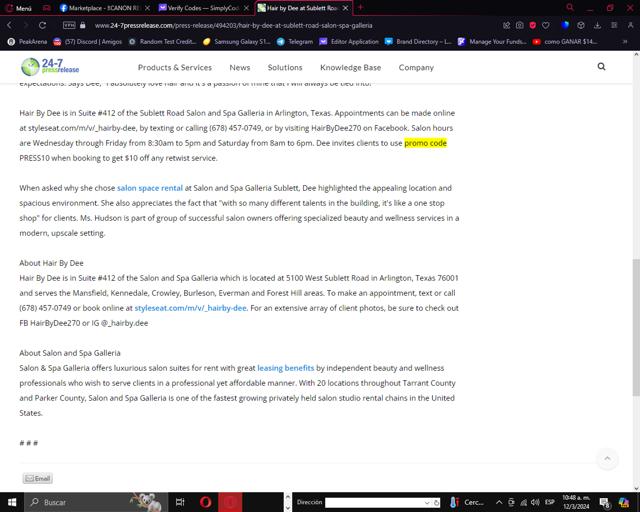Viewport: 640px width, 512px height.
Task: Open Task View on taskbar
Action: 180,502
